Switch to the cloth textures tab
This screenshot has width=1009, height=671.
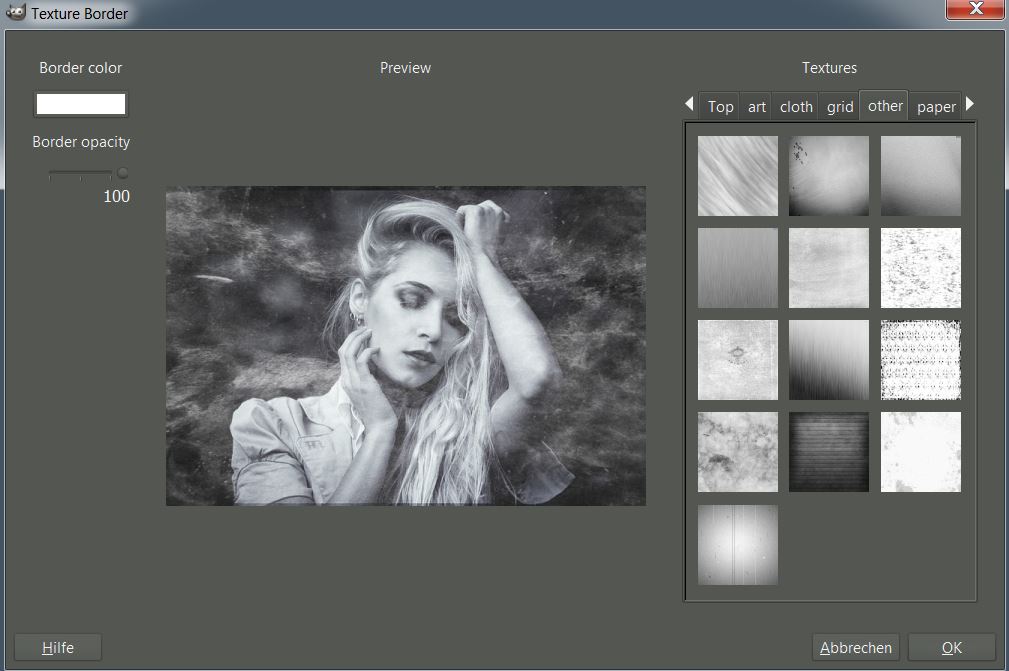(x=796, y=107)
